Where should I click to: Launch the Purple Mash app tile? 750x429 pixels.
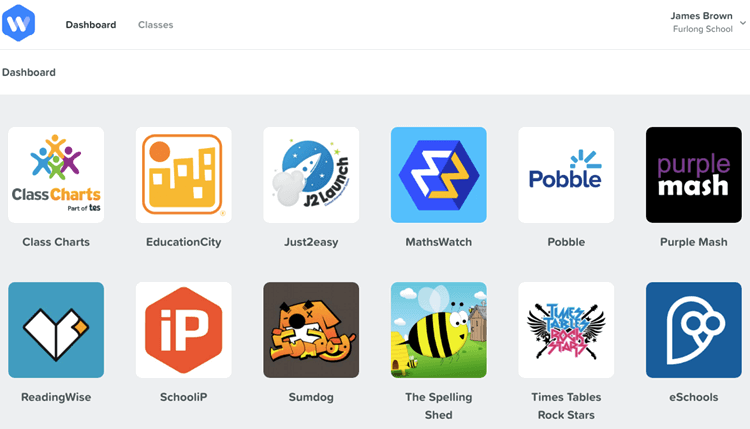[x=694, y=175]
